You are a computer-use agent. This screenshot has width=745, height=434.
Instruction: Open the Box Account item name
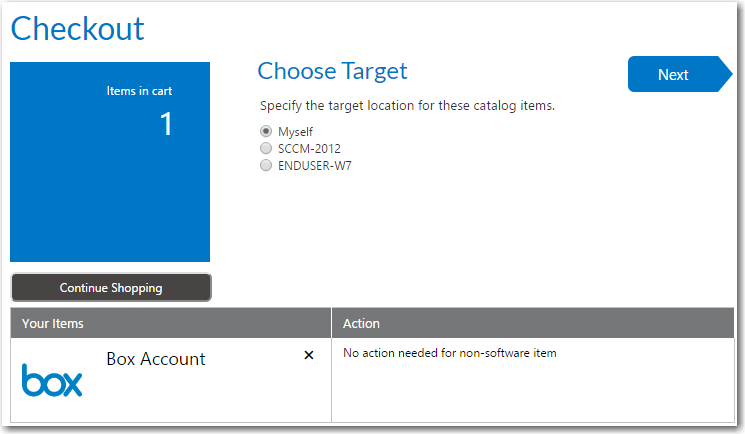155,359
